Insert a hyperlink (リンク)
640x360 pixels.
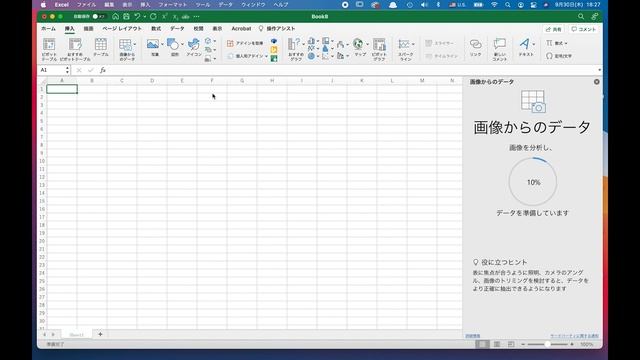pyautogui.click(x=476, y=48)
